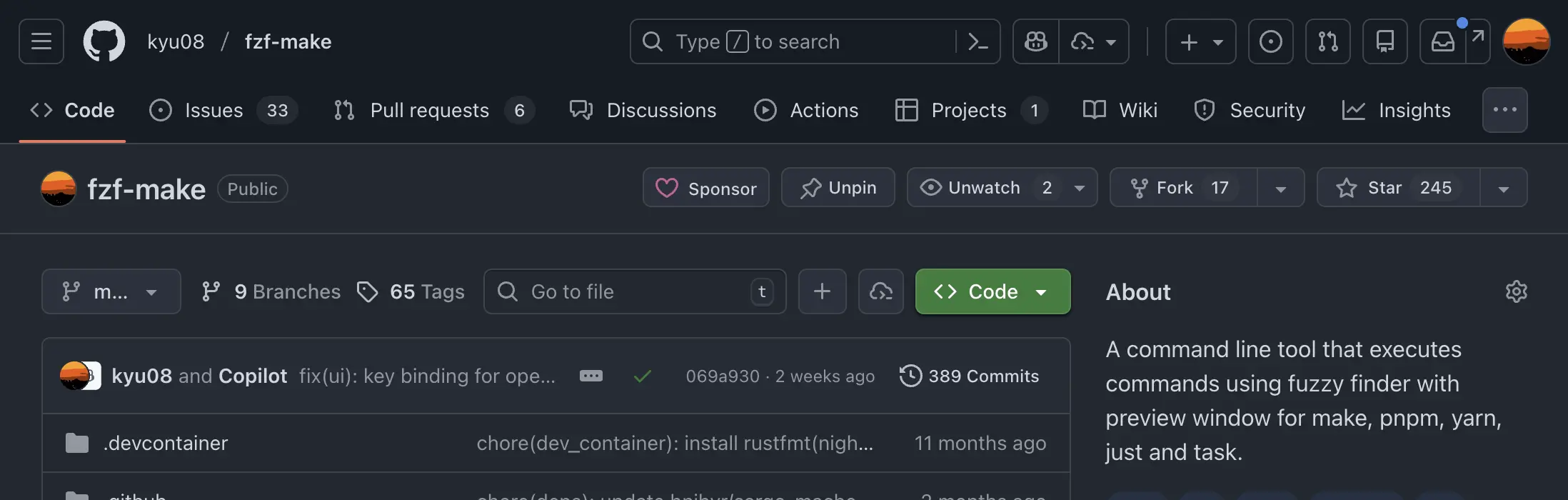View the 9 Branches link
Viewport: 1568px width, 500px height.
(271, 291)
